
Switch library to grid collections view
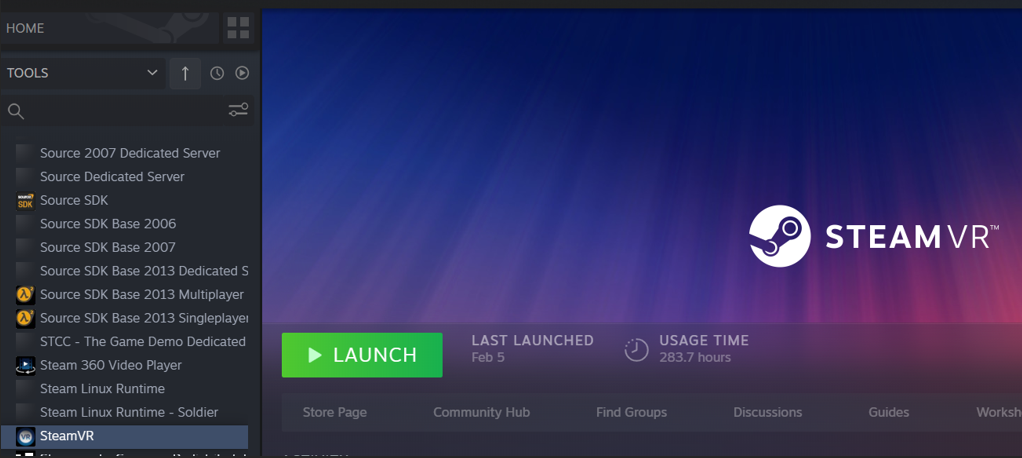pos(238,28)
